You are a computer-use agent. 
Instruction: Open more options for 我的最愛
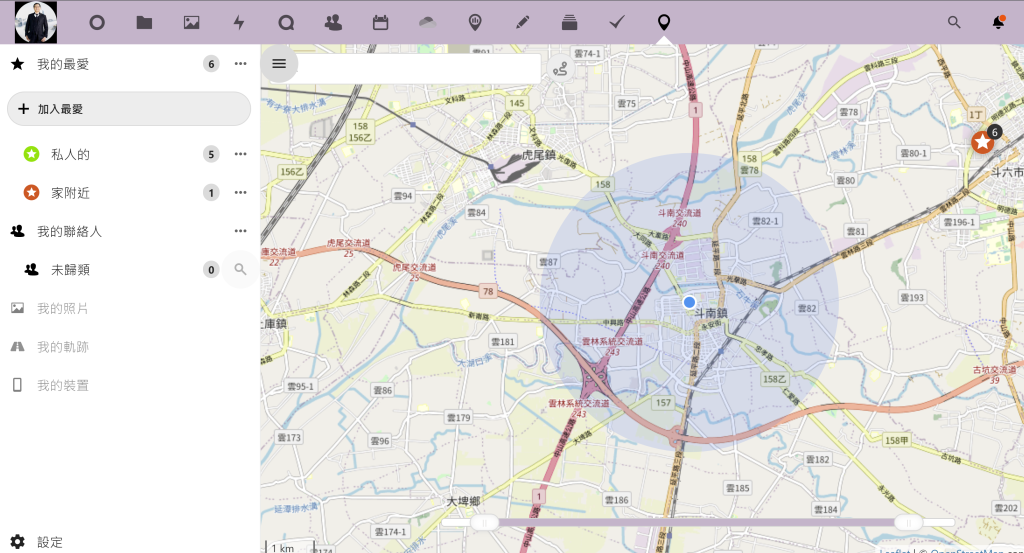pyautogui.click(x=240, y=64)
